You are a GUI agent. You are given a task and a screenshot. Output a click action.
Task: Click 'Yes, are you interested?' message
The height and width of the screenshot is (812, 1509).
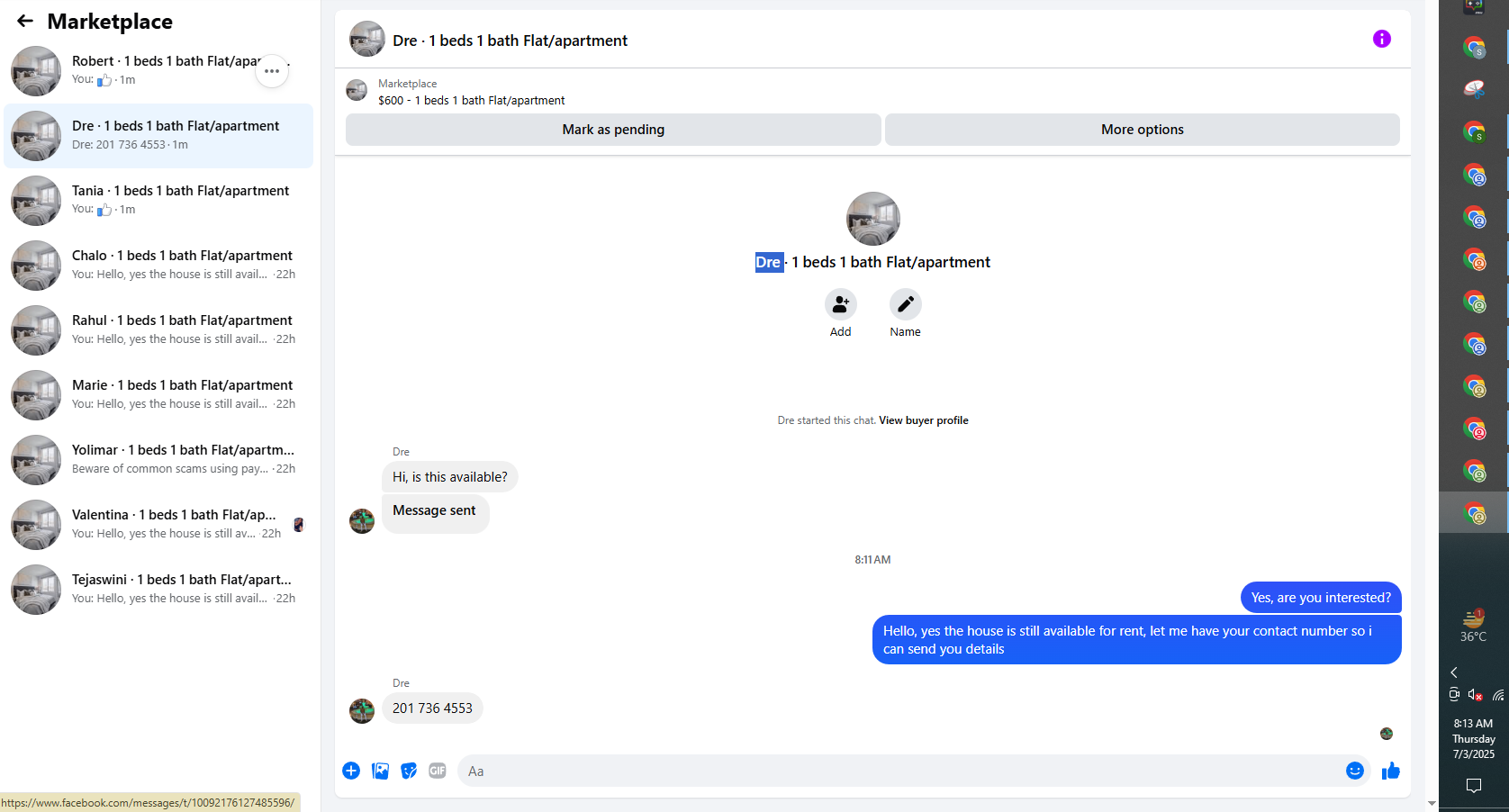(x=1320, y=598)
